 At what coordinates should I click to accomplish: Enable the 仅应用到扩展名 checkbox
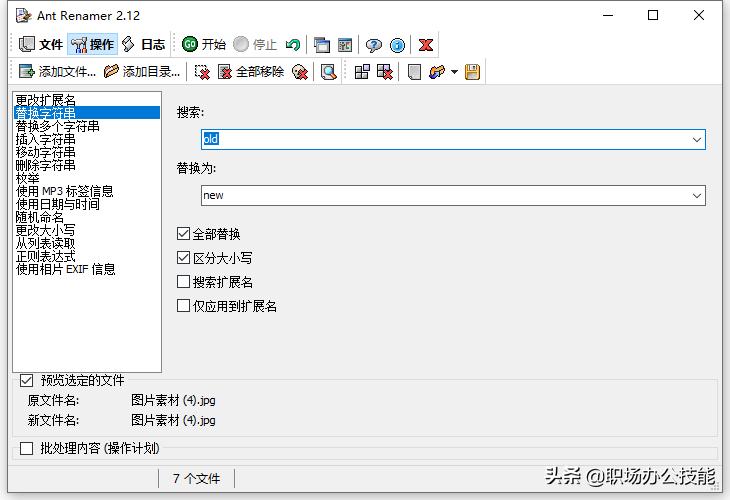coord(183,306)
